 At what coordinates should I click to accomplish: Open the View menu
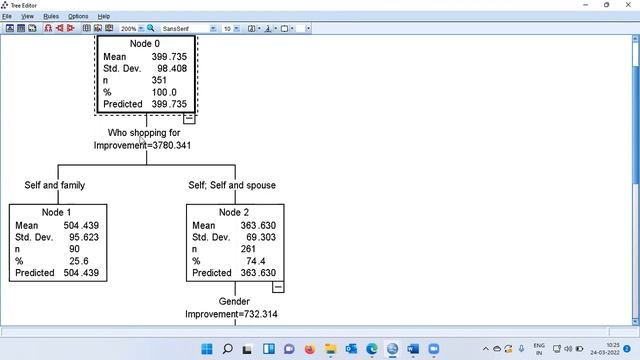pos(27,16)
